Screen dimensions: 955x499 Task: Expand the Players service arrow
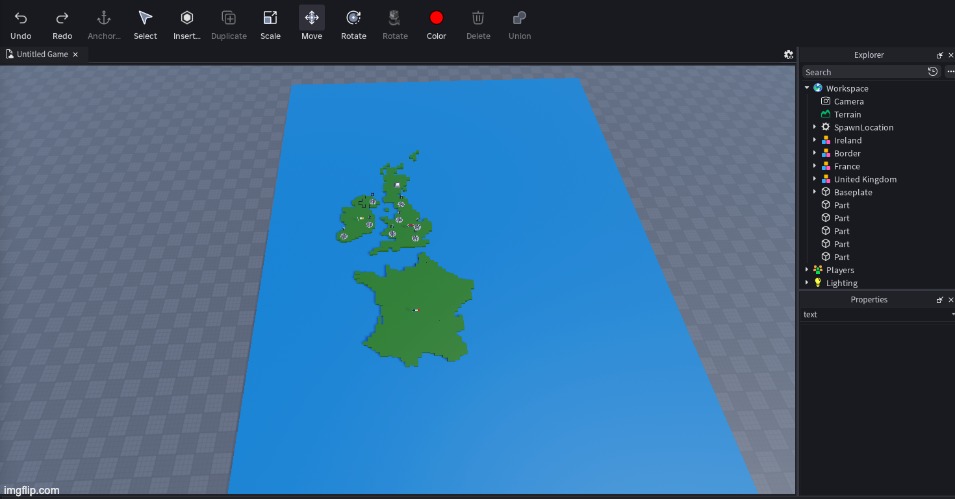coord(807,270)
